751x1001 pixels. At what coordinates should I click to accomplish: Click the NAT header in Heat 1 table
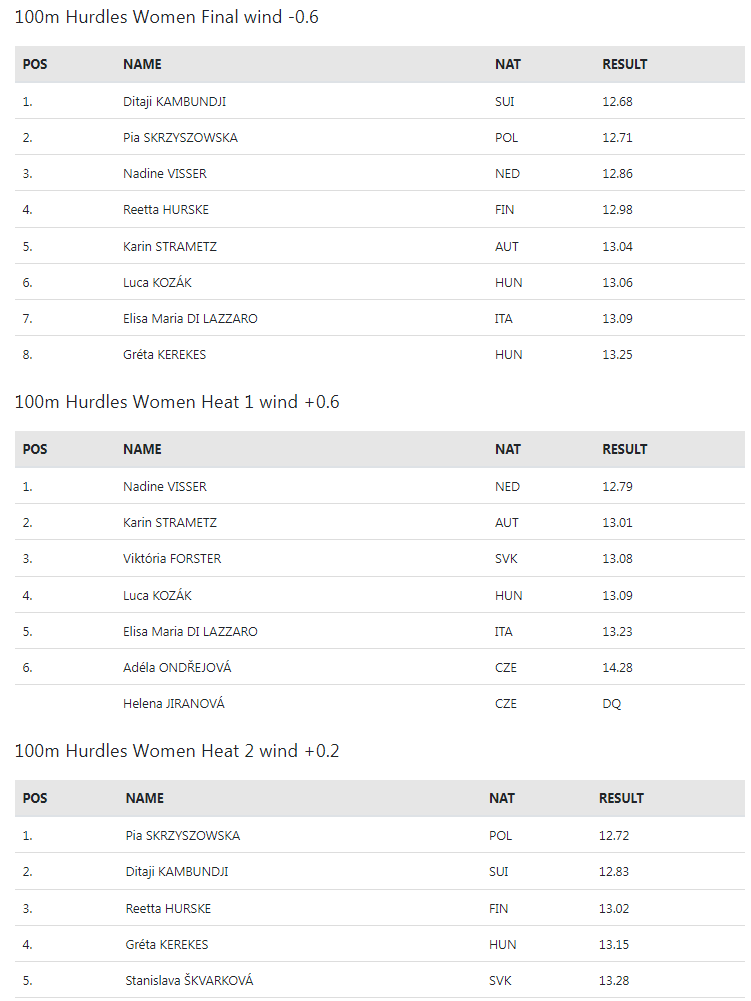[508, 449]
